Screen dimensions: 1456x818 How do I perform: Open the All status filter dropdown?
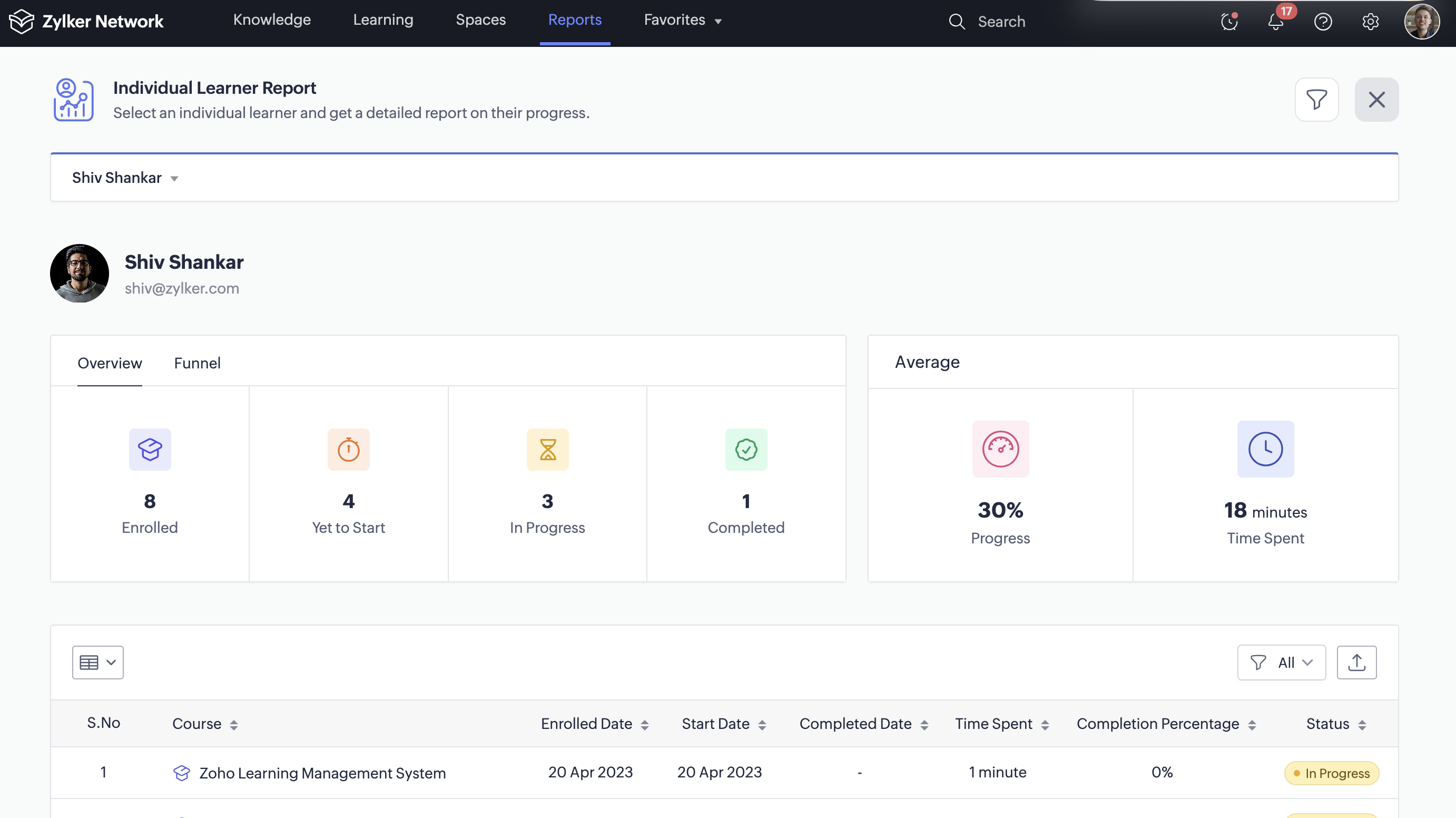(1281, 663)
